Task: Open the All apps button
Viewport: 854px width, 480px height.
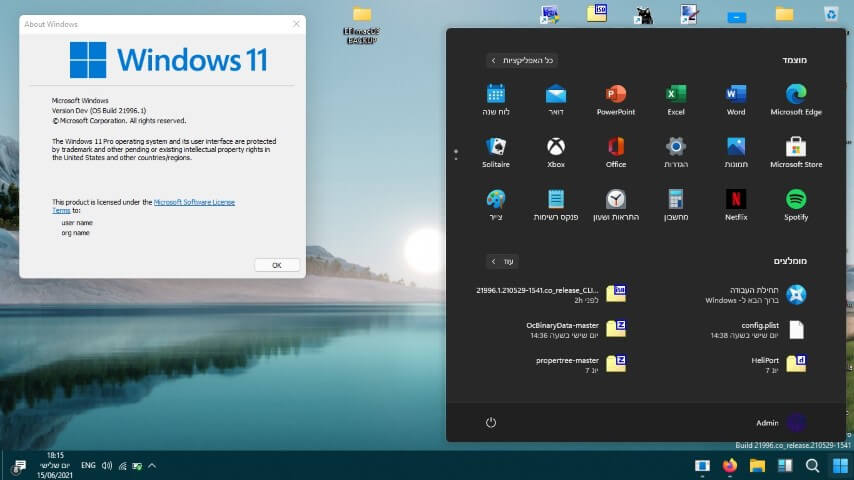Action: tap(522, 60)
